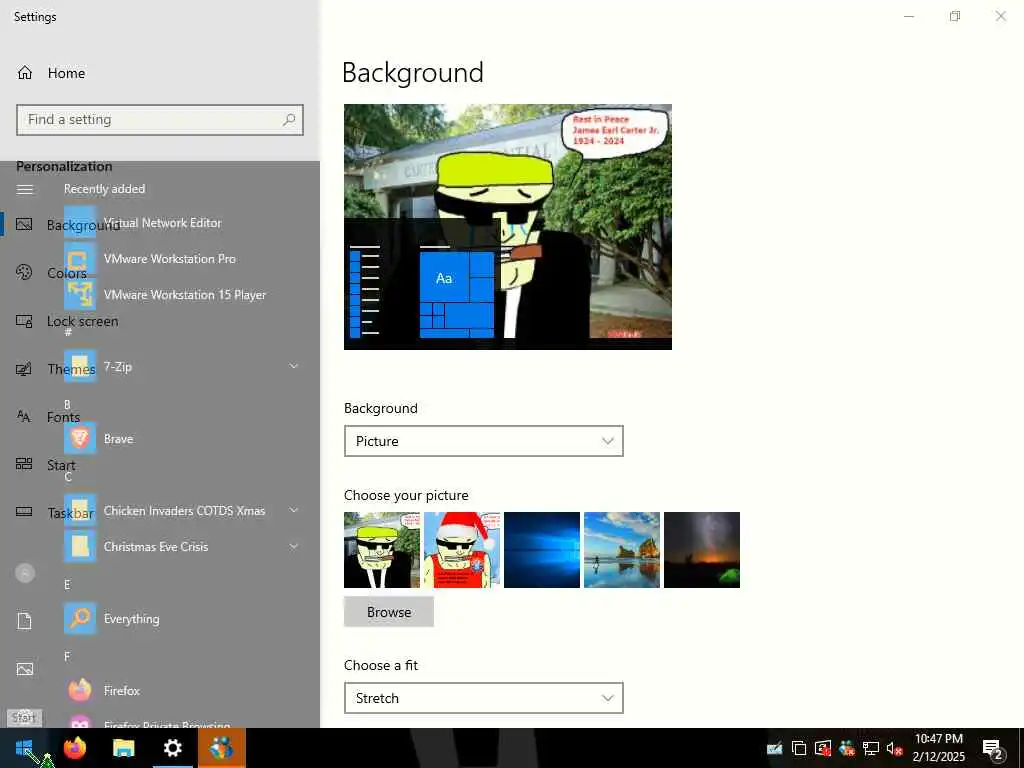Open the Choose a fit dropdown showing Stretch
The image size is (1024, 768).
[483, 698]
